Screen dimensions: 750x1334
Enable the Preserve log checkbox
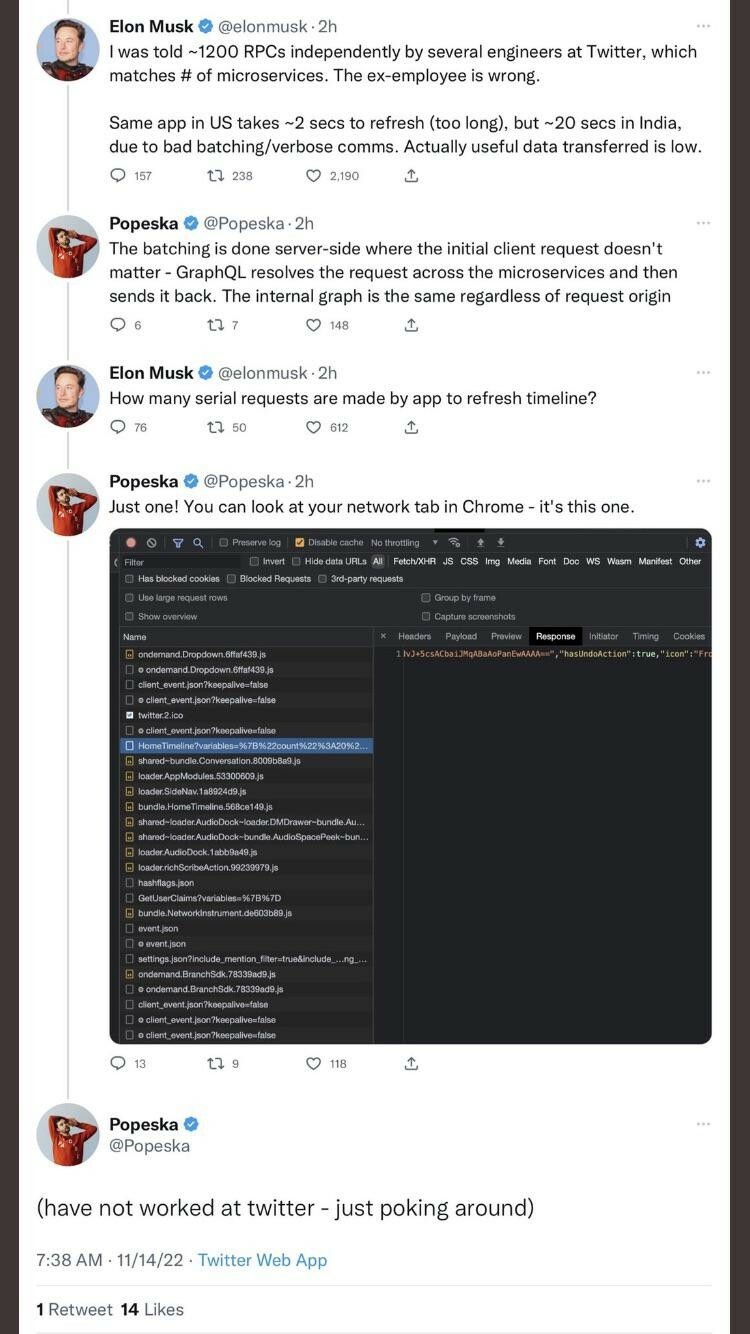(x=224, y=543)
